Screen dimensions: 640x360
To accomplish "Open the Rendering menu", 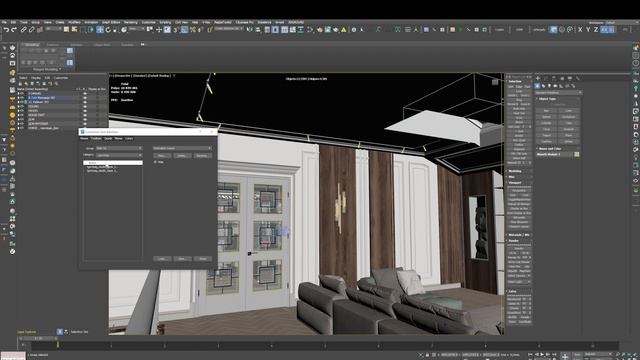I will coord(131,22).
